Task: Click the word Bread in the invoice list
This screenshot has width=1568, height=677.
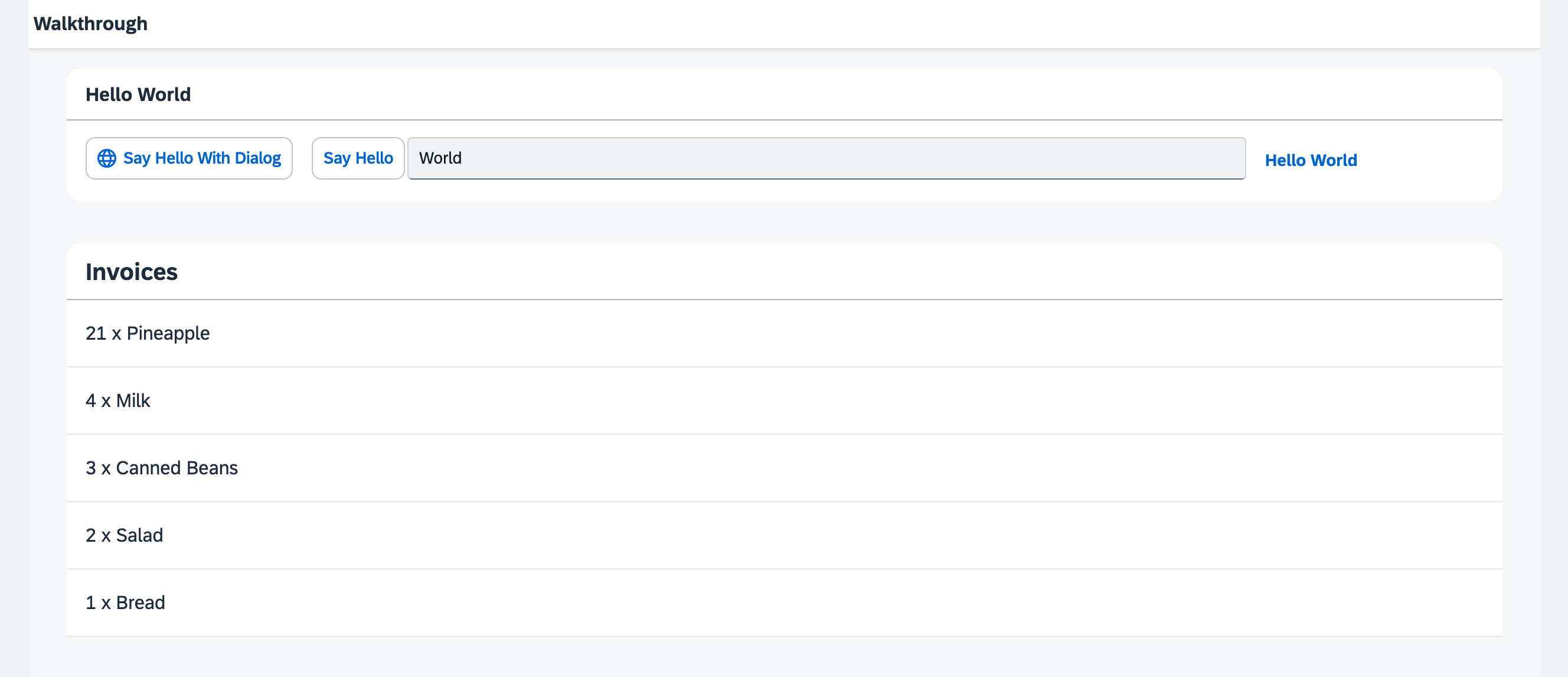Action: point(141,603)
